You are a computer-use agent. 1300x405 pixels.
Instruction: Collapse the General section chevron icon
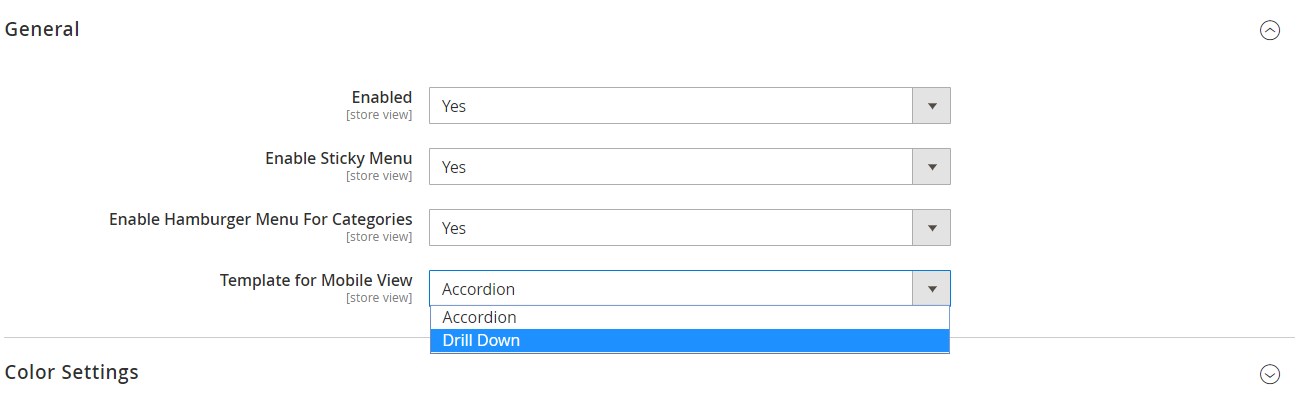1270,30
